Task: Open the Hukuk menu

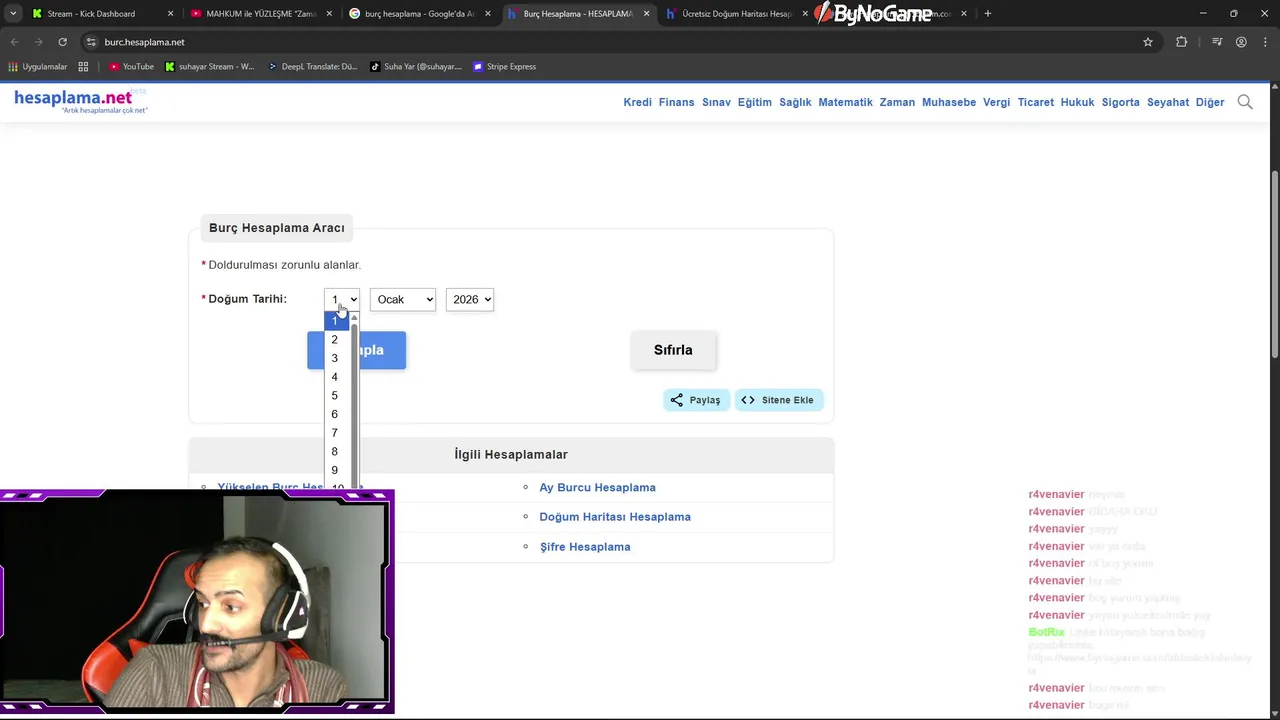Action: [1077, 102]
